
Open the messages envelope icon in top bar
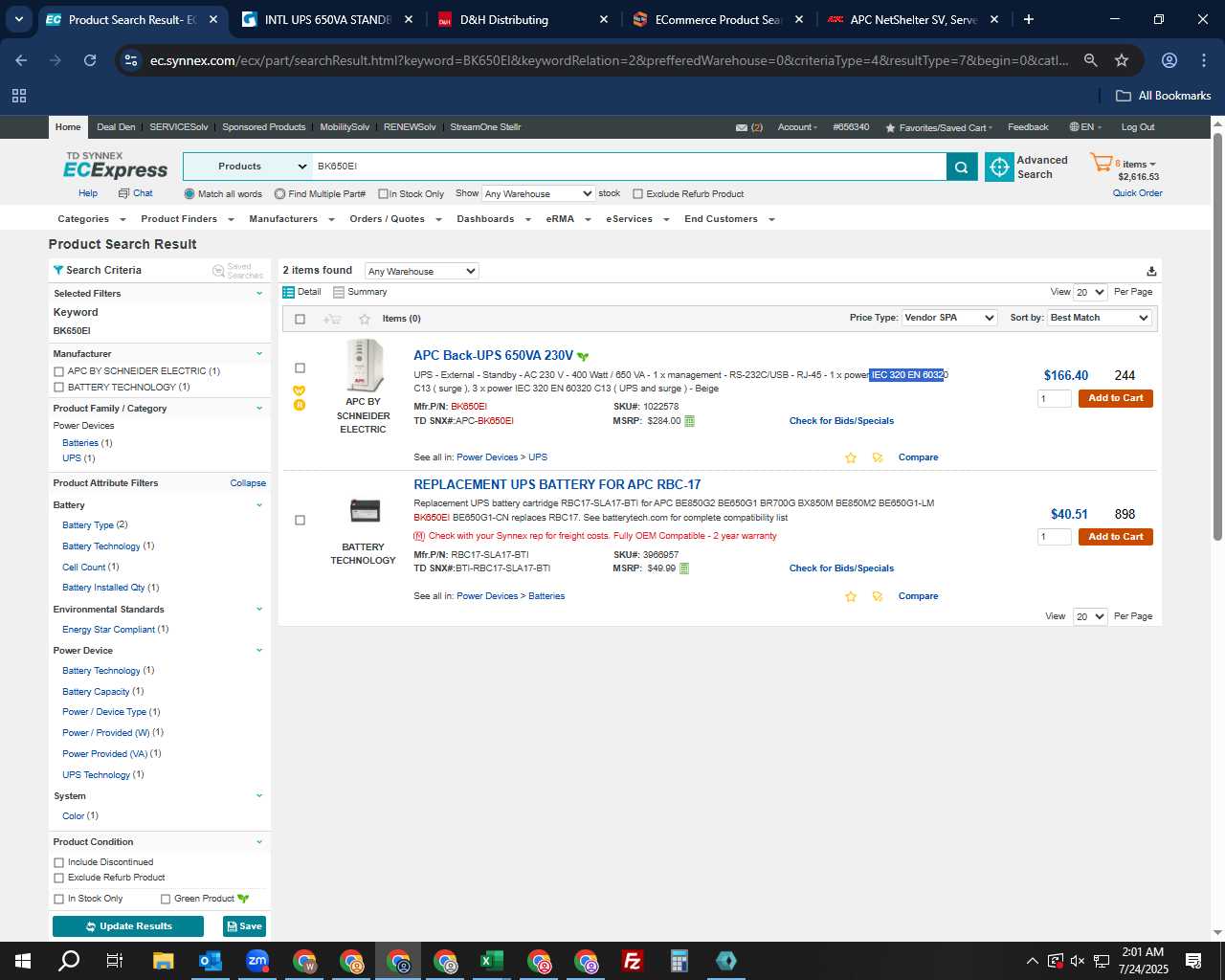point(741,127)
